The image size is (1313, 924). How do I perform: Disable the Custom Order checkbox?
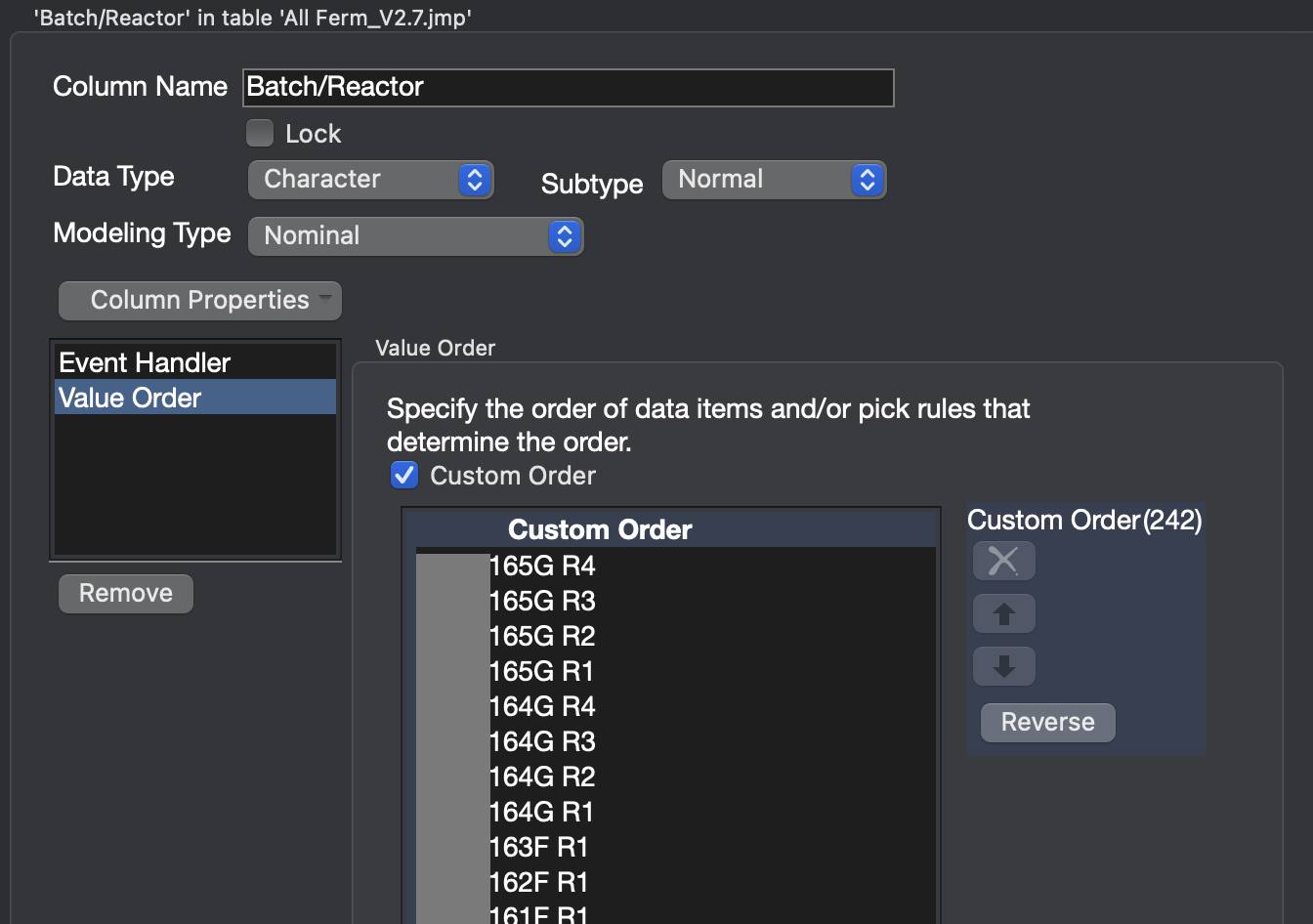(403, 475)
